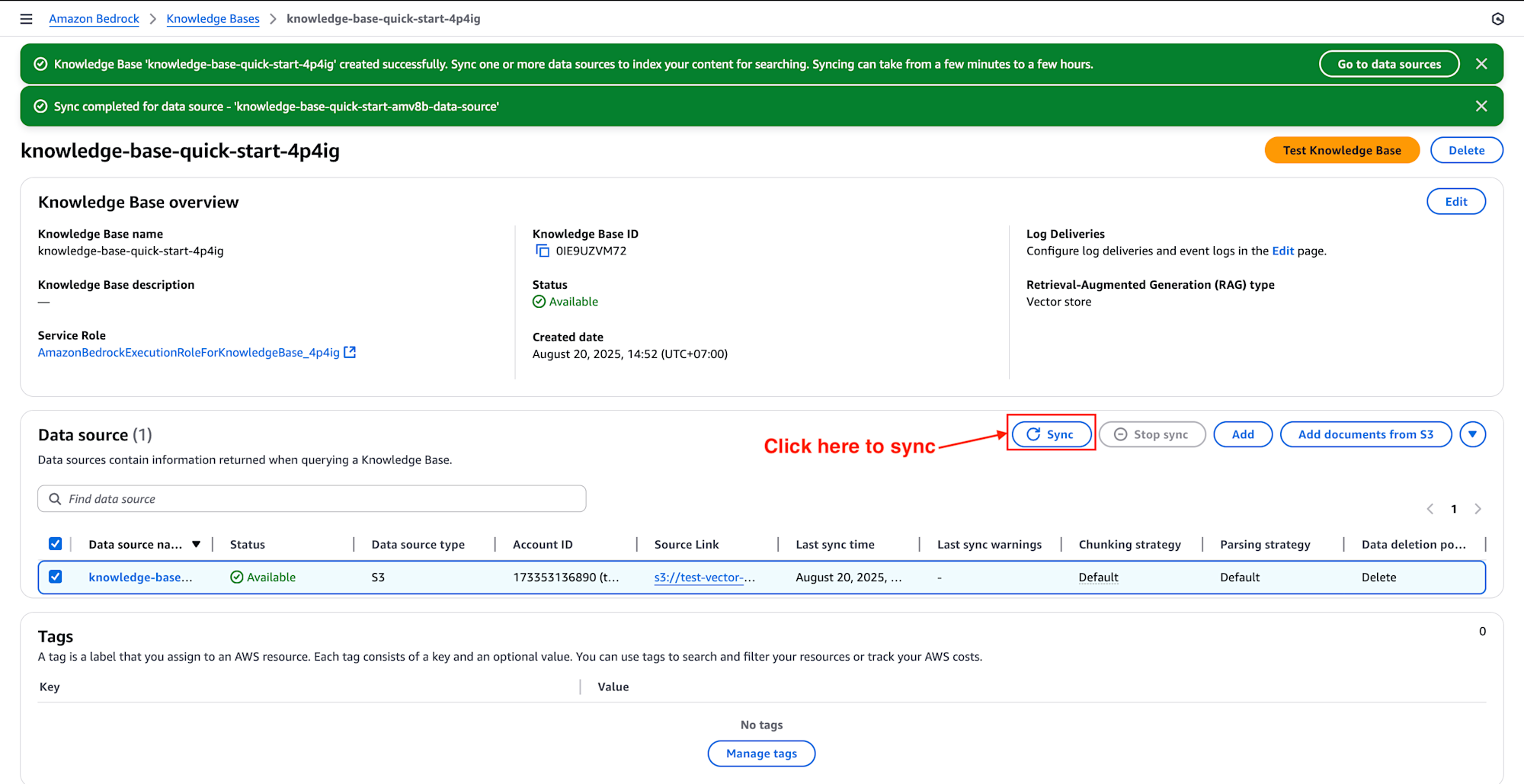The image size is (1524, 784).
Task: Go to previous page of data sources
Action: tap(1430, 509)
